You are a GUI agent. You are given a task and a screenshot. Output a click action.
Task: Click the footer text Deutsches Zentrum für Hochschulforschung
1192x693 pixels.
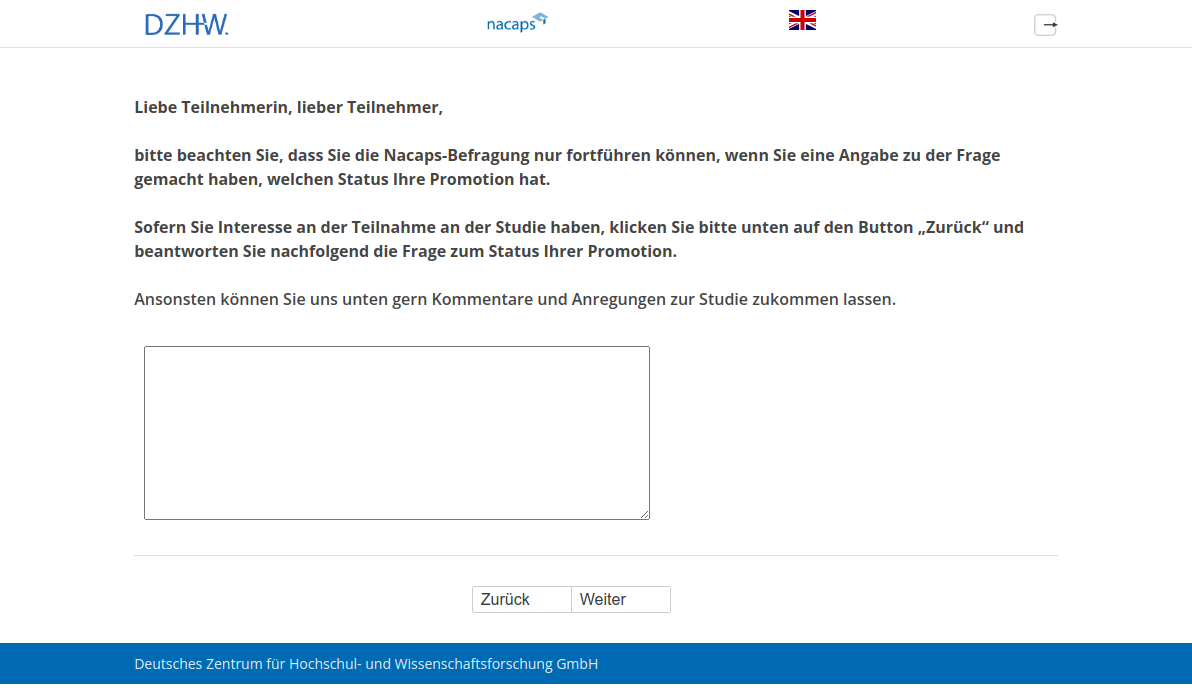pos(366,664)
